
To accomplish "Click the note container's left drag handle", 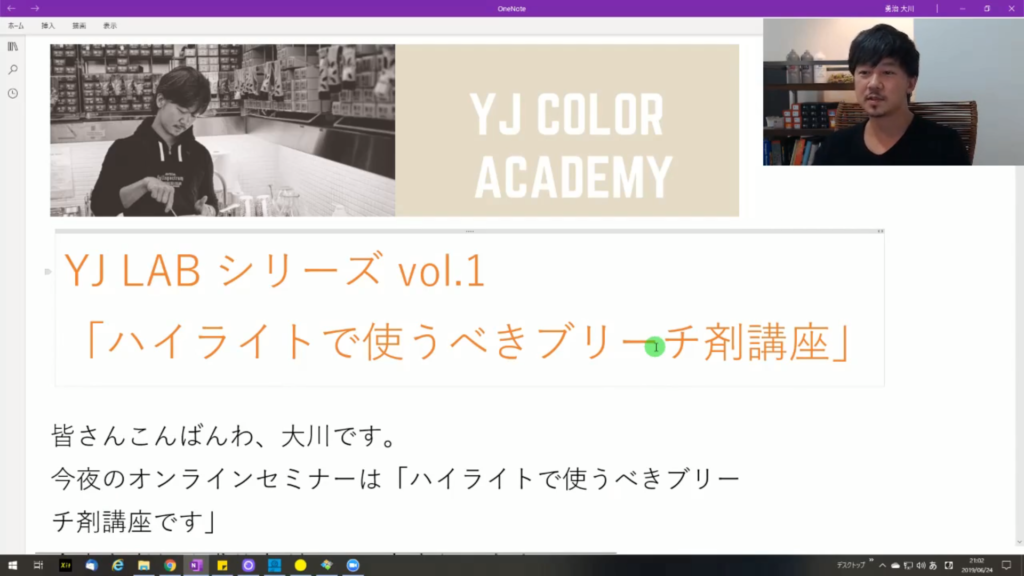I will click(x=47, y=271).
